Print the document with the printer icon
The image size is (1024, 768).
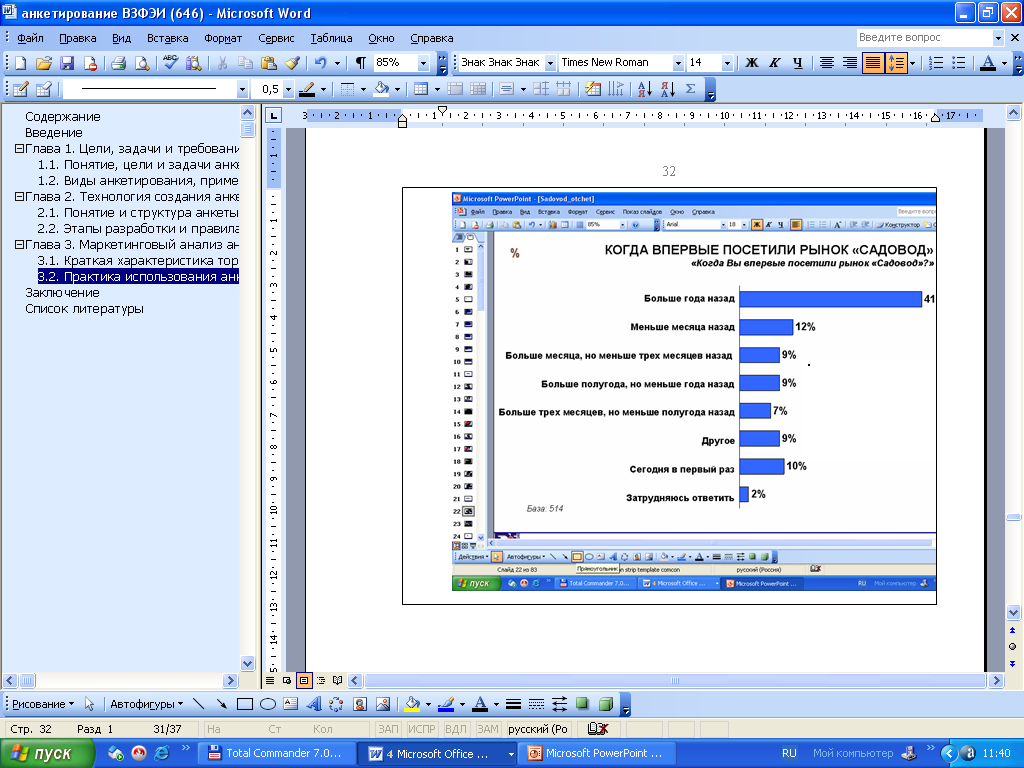coord(118,63)
